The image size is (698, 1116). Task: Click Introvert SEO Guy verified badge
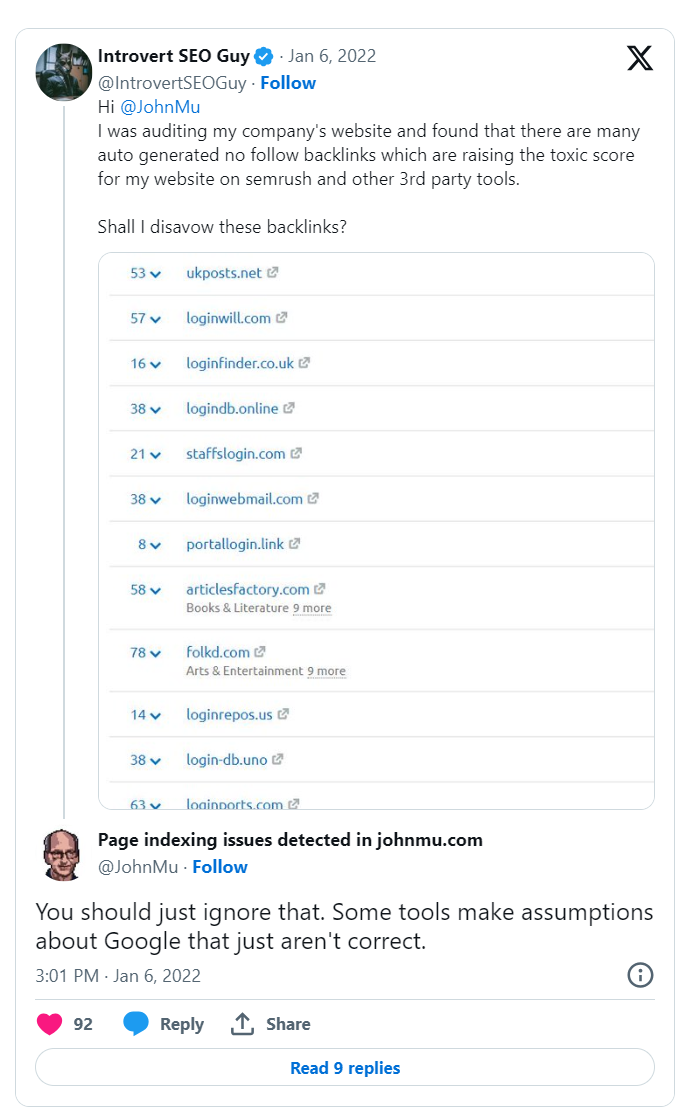tap(264, 56)
